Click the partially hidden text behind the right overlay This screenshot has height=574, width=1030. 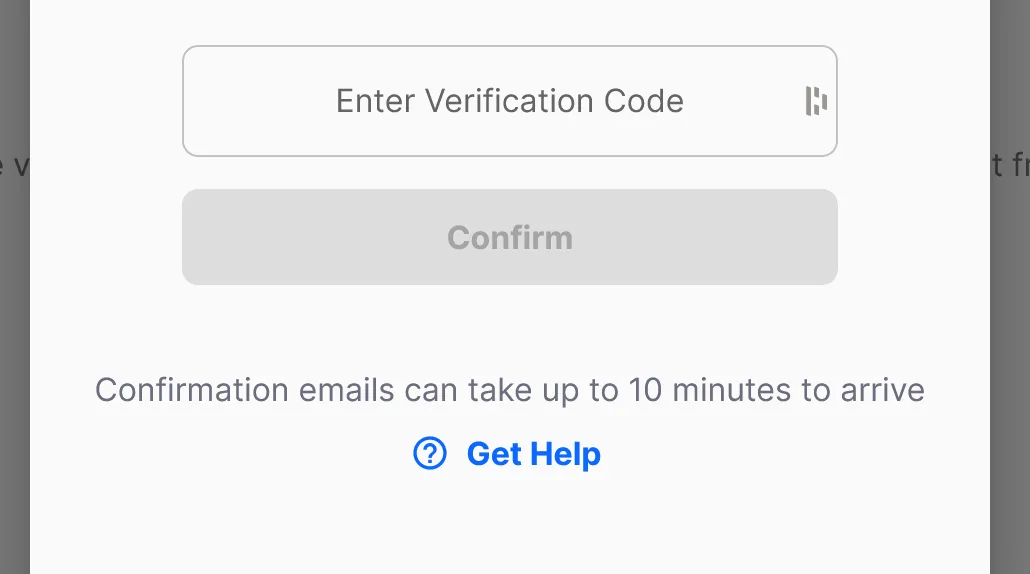click(x=1010, y=165)
